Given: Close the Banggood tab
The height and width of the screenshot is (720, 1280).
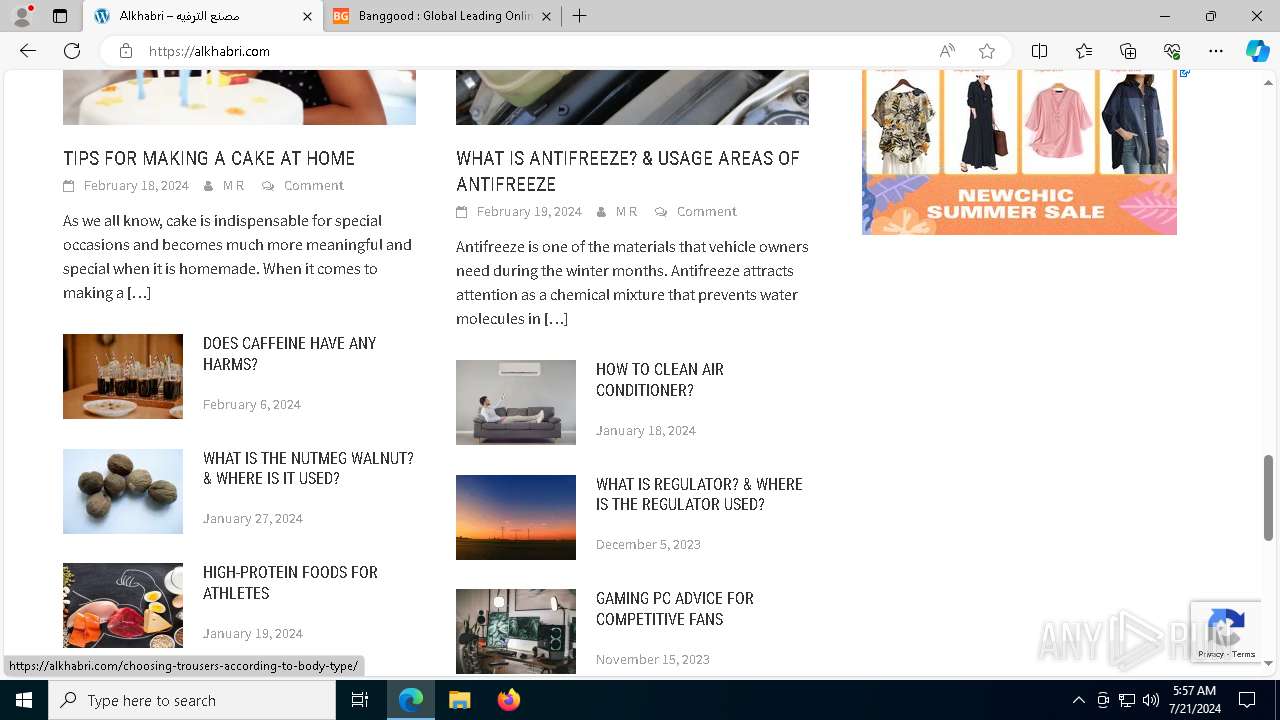Looking at the screenshot, I should (x=547, y=16).
